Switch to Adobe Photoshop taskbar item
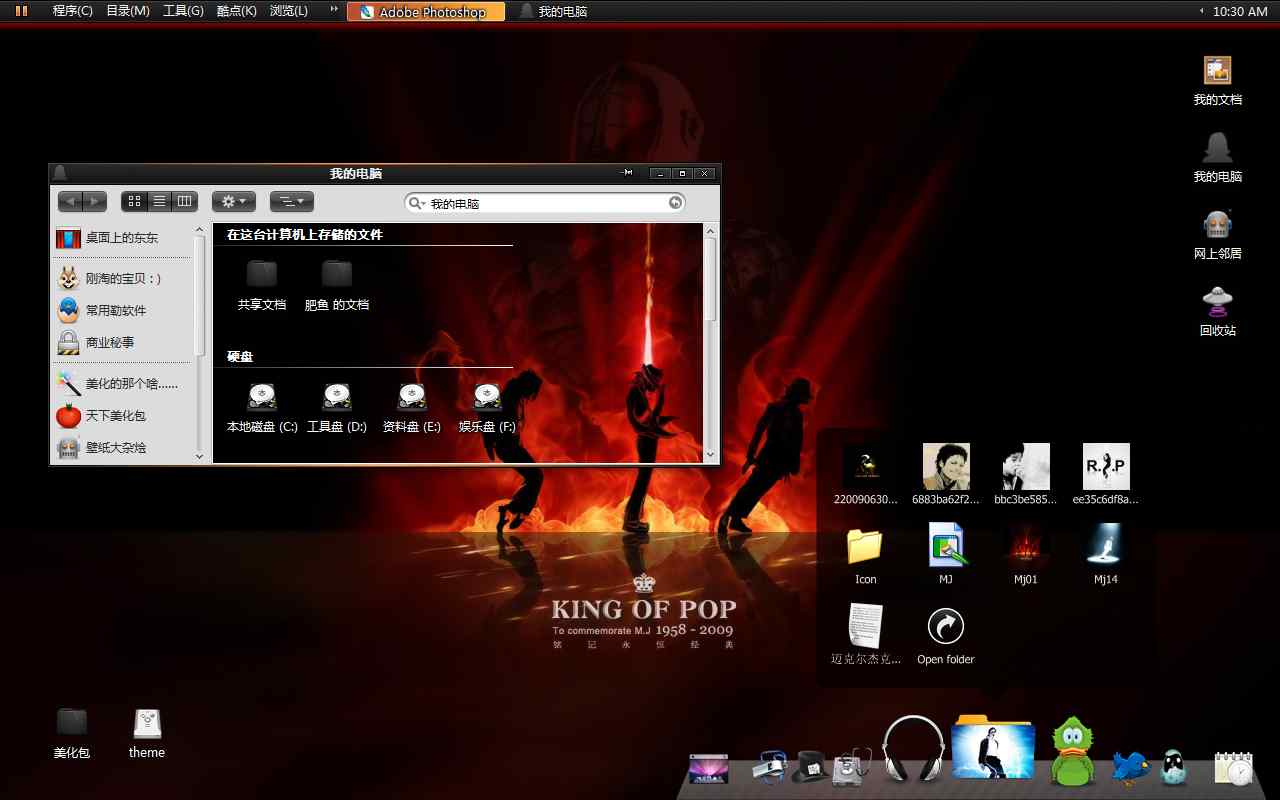Screen dimensions: 1280x800 pos(426,12)
